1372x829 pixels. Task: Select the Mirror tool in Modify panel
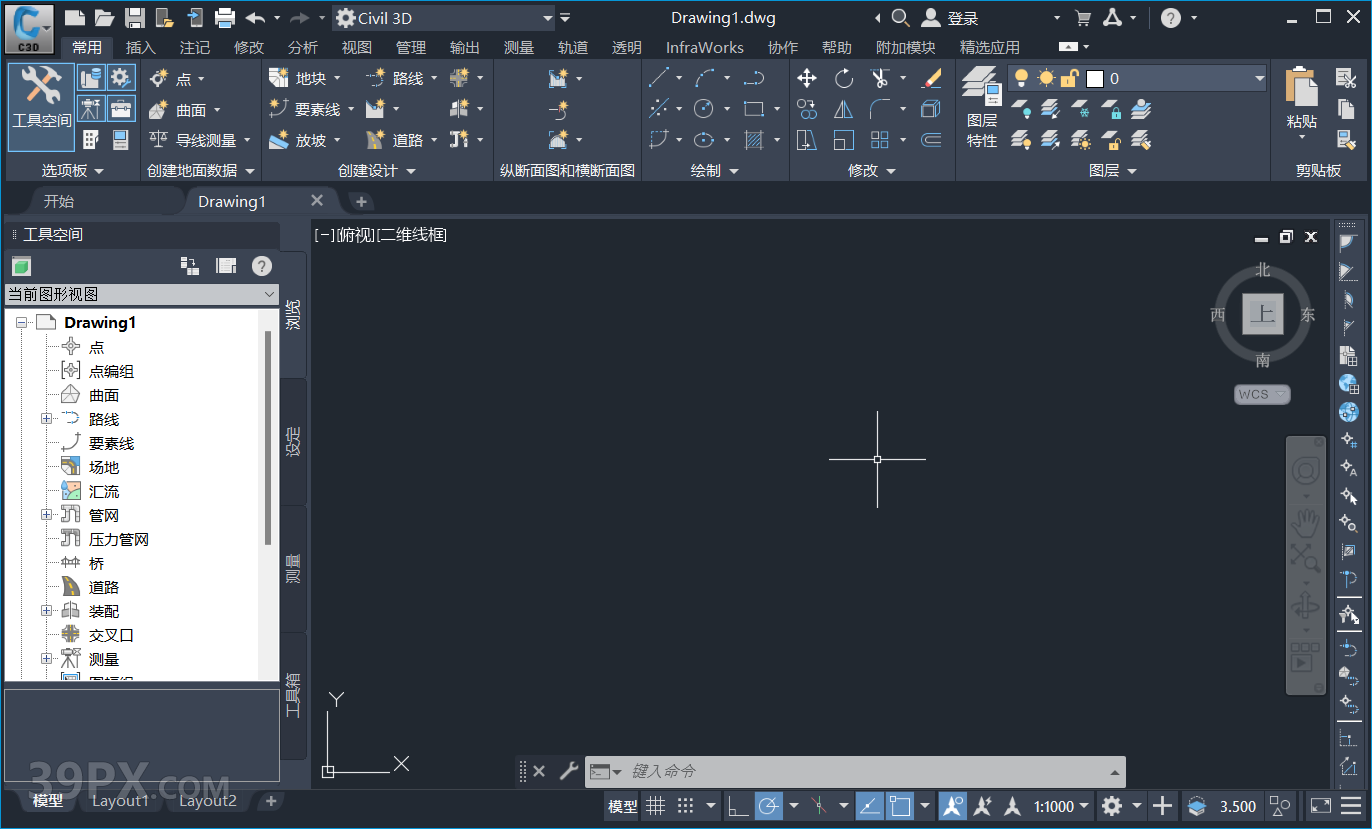[844, 109]
